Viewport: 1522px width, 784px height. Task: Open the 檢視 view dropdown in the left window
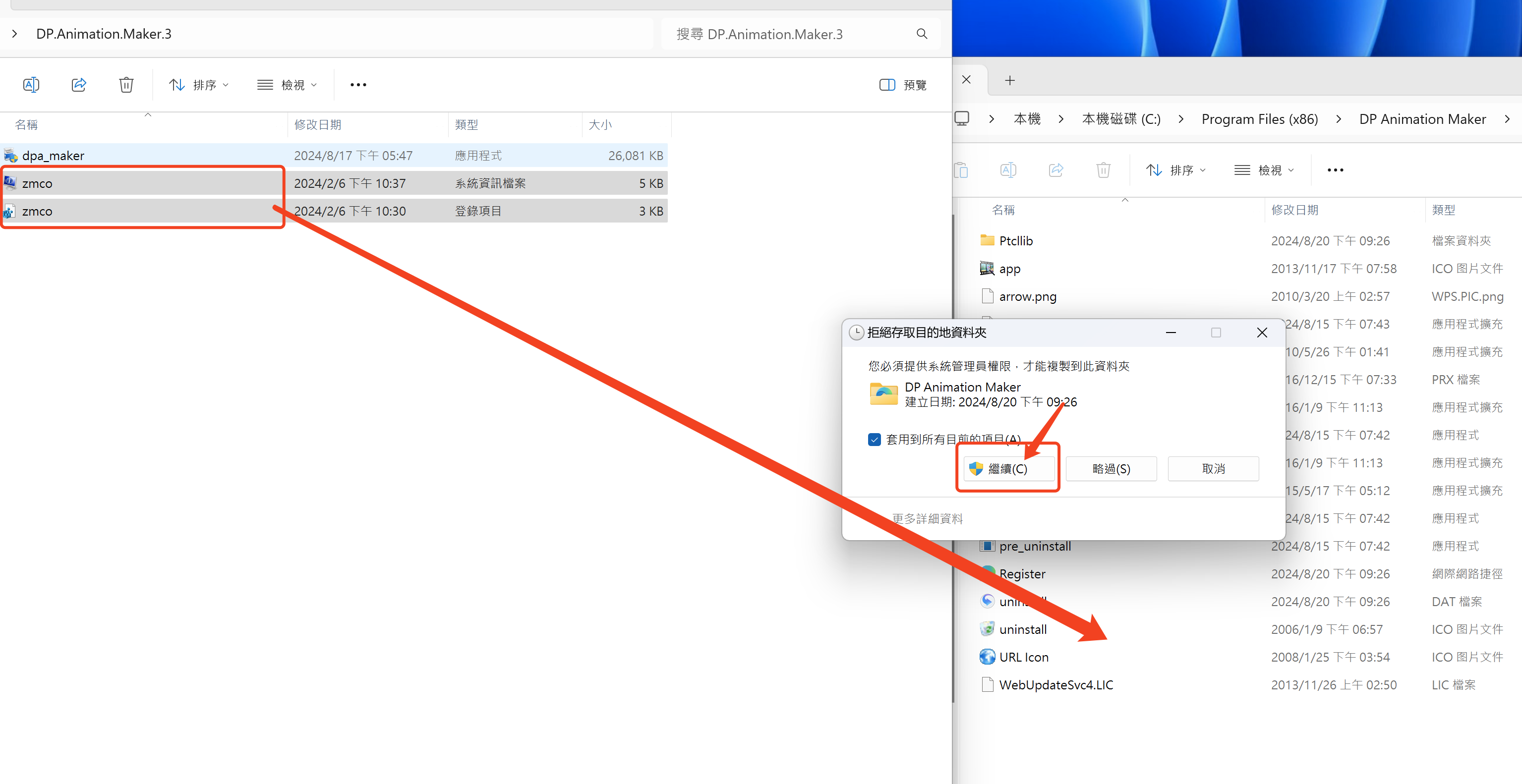288,84
